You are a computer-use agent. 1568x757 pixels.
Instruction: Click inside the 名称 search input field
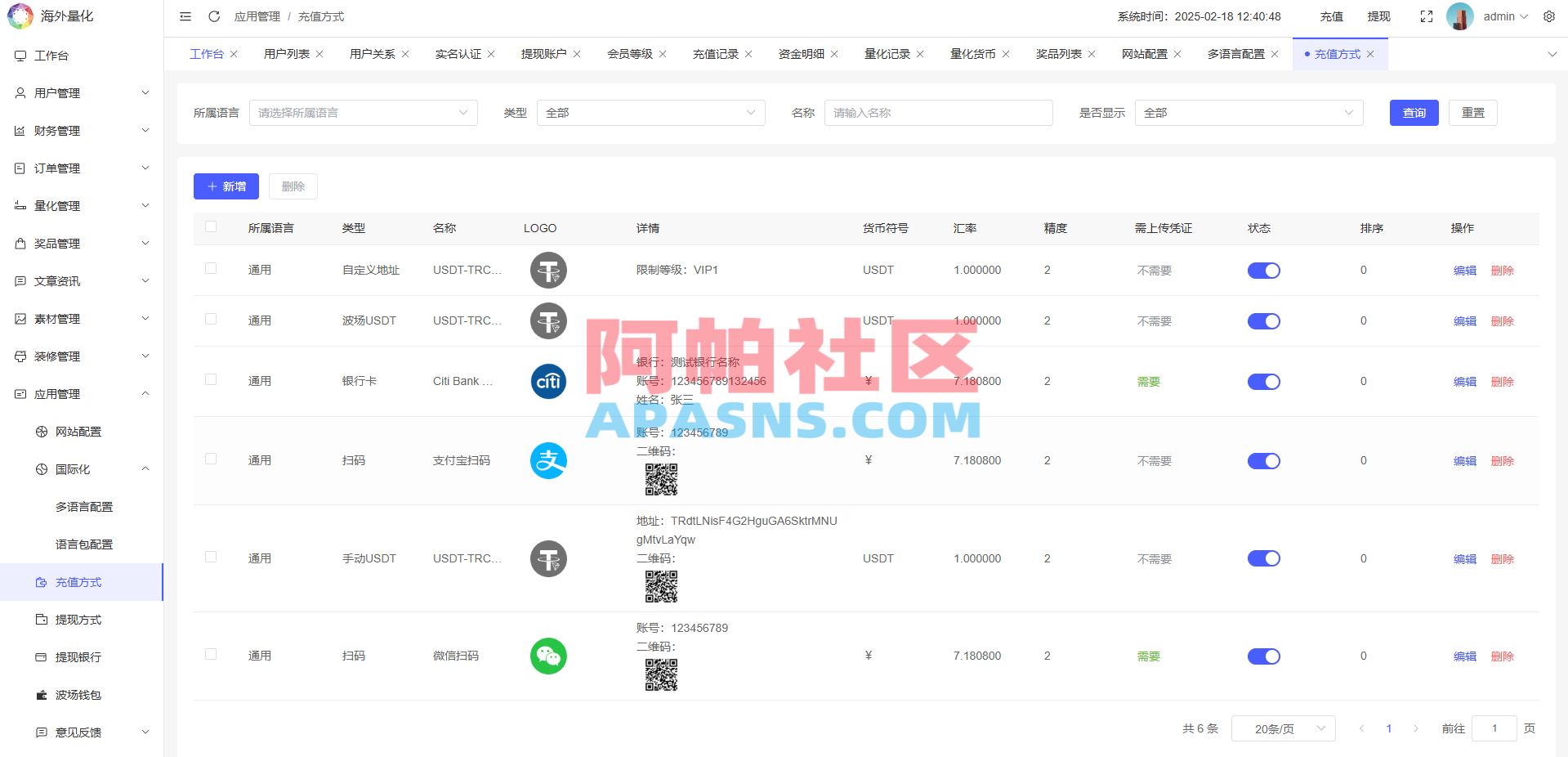point(937,112)
